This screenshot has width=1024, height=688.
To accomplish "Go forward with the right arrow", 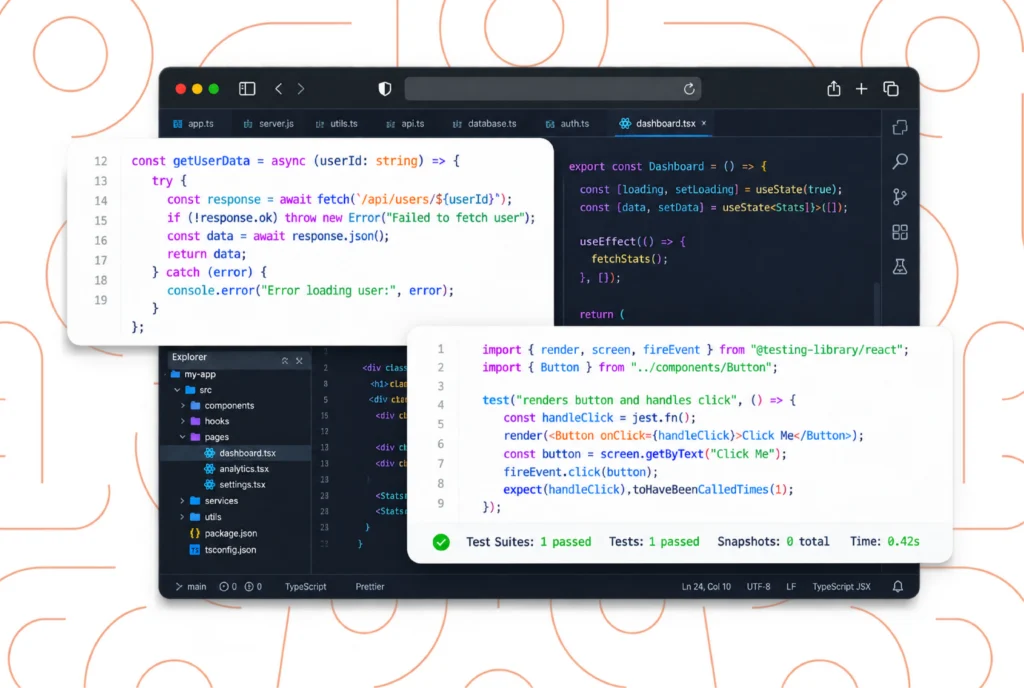I will 301,89.
